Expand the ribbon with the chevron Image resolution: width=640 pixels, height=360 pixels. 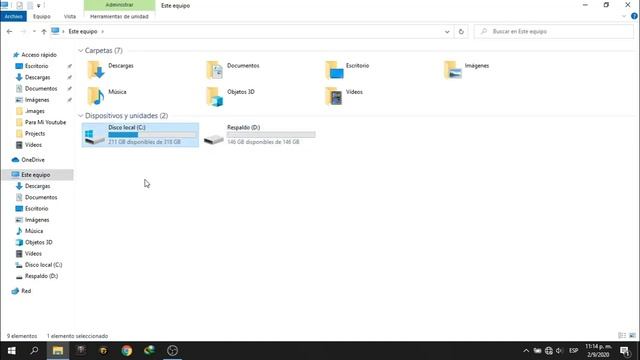pos(624,16)
